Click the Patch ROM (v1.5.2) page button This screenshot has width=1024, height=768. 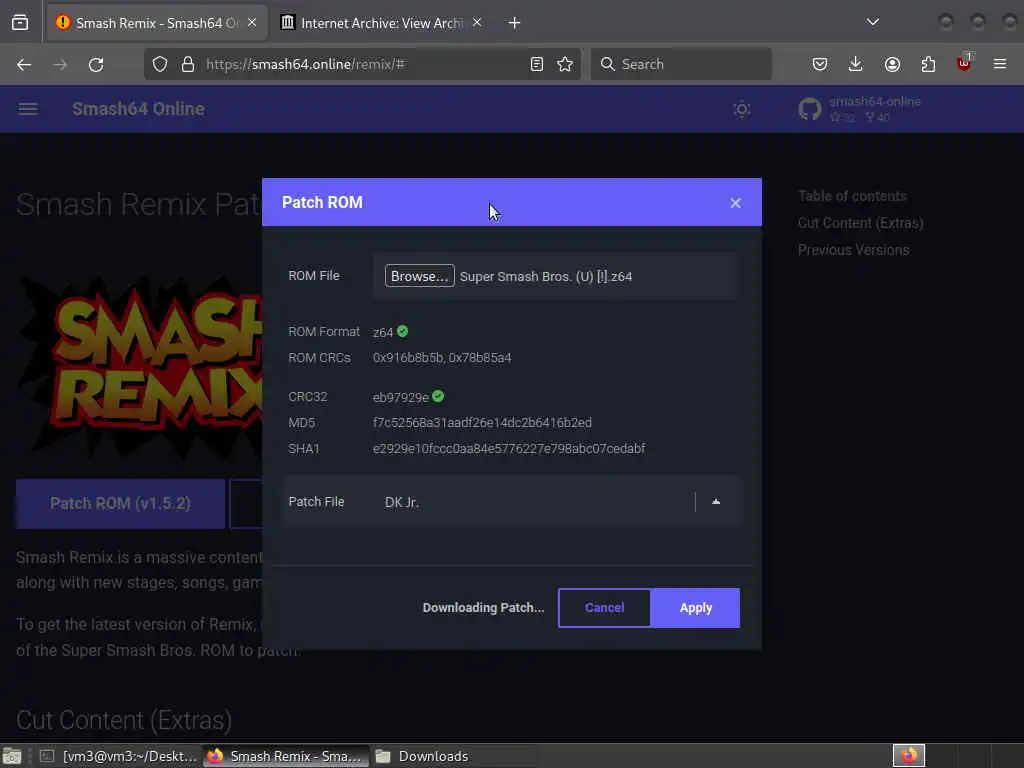120,504
